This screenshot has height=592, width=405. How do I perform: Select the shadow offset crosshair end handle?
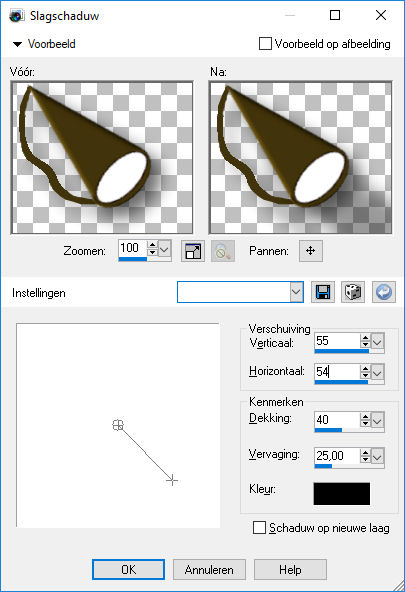(172, 480)
